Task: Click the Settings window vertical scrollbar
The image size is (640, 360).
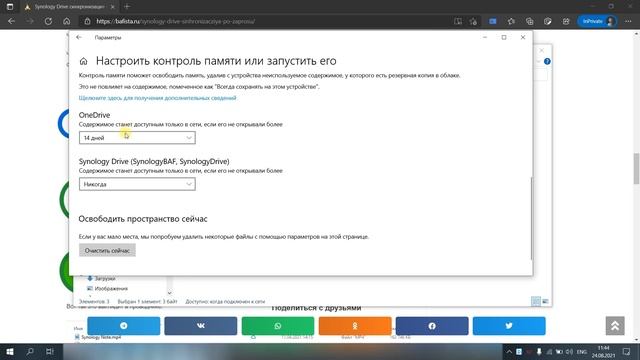Action: click(531, 218)
